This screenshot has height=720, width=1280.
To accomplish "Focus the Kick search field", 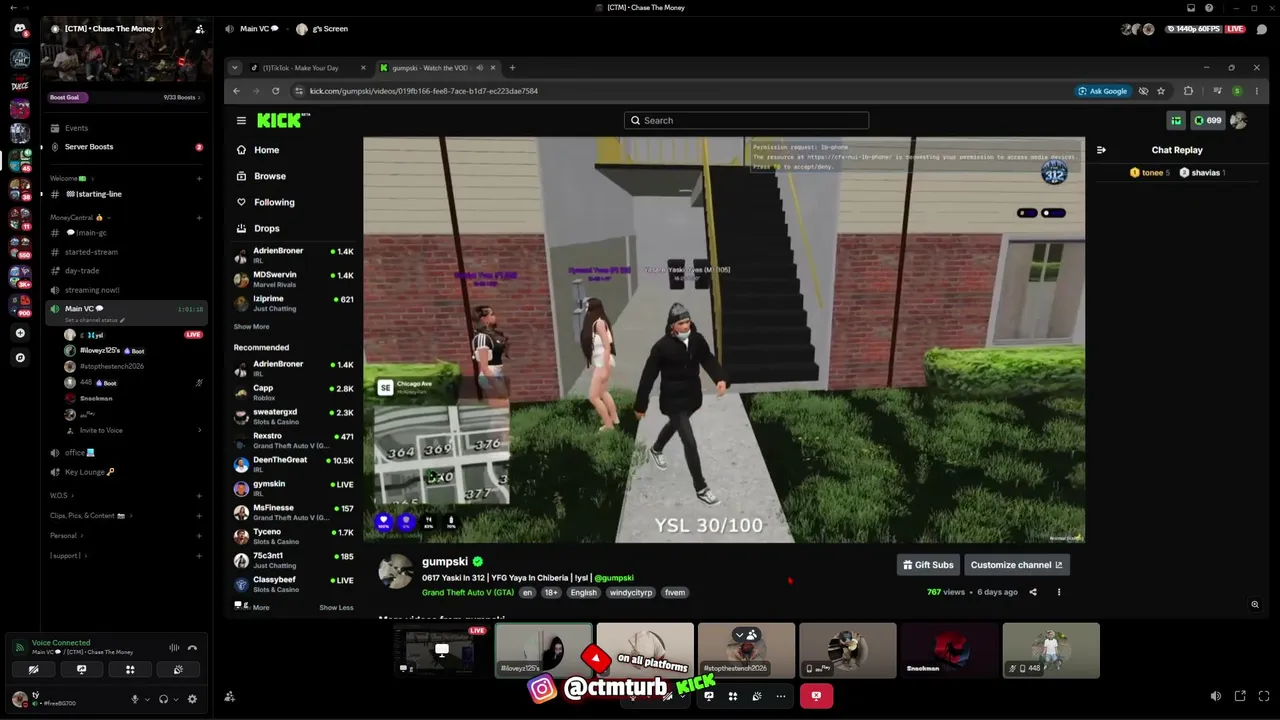I will 746,120.
